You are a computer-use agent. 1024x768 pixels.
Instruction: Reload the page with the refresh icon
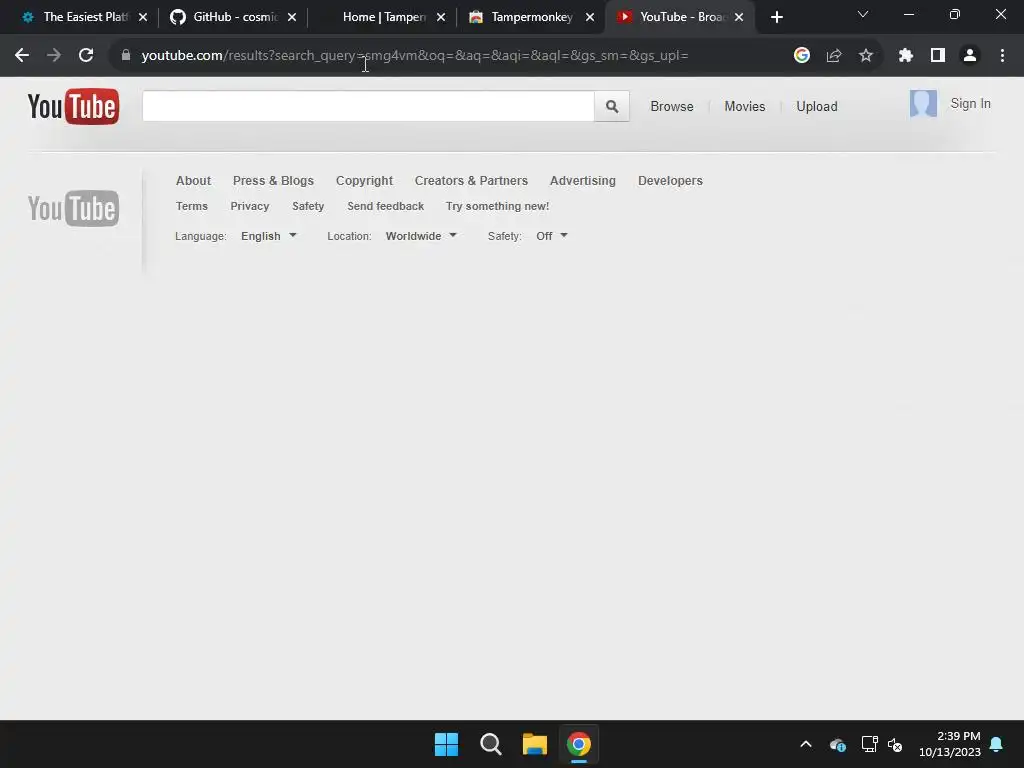(x=86, y=56)
